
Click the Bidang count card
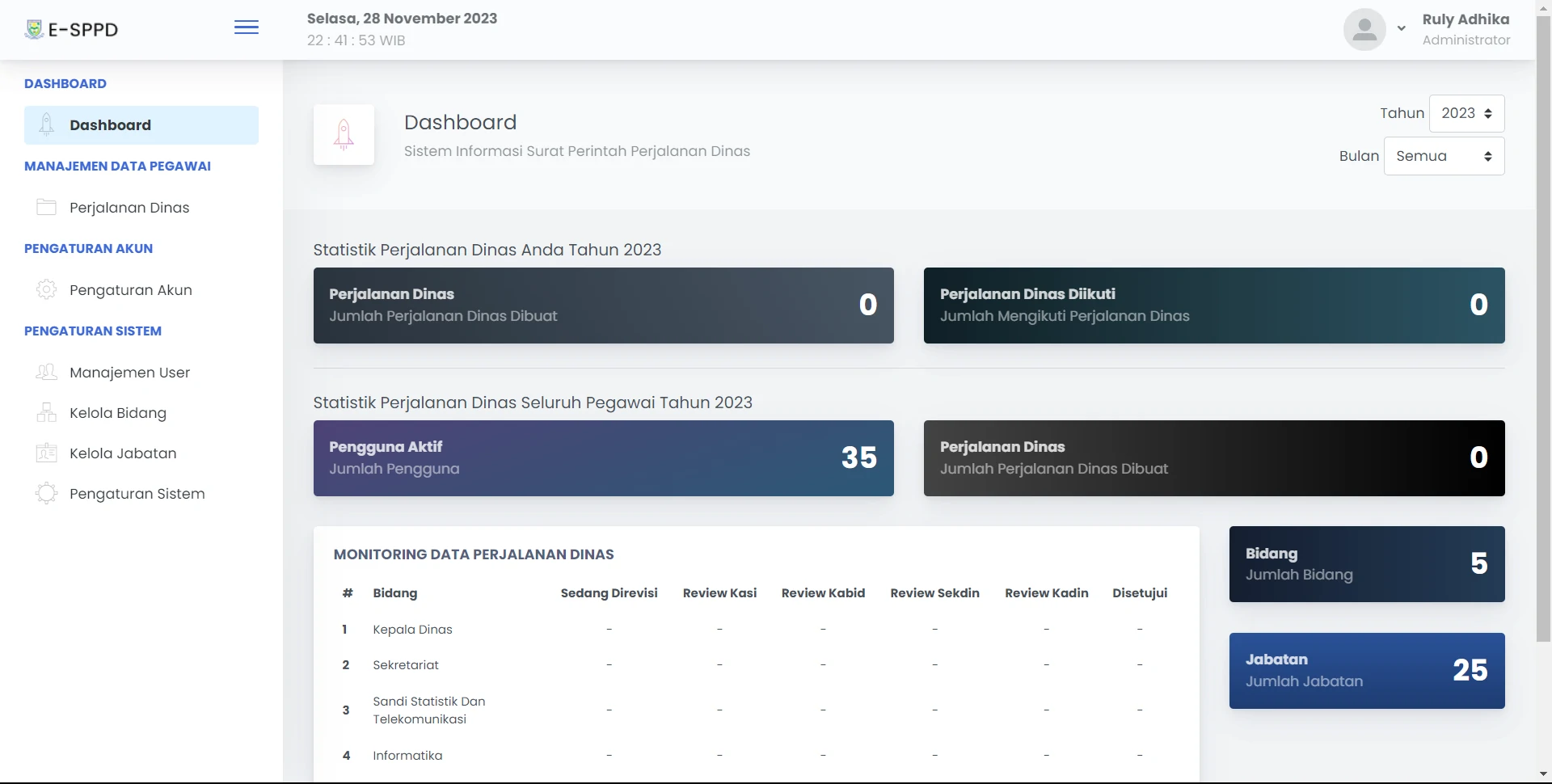(1366, 564)
